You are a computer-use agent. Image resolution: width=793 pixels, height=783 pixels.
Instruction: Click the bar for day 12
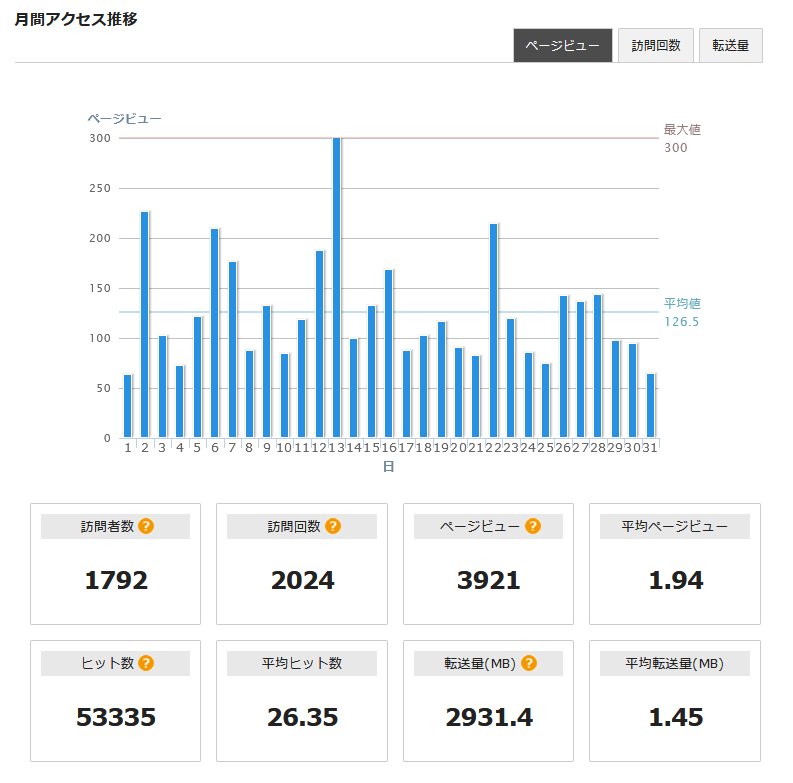(319, 344)
